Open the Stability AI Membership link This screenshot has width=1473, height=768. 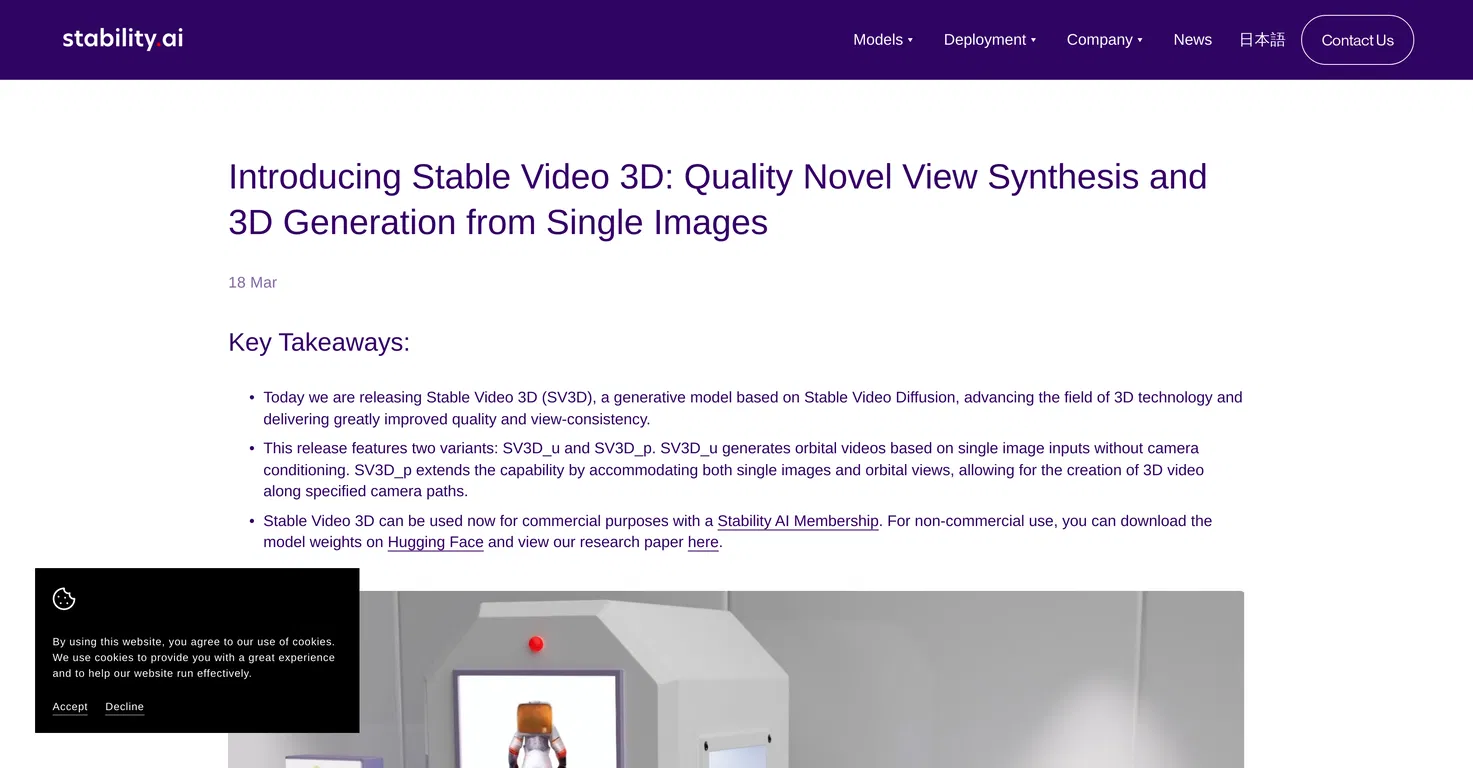pyautogui.click(x=798, y=521)
